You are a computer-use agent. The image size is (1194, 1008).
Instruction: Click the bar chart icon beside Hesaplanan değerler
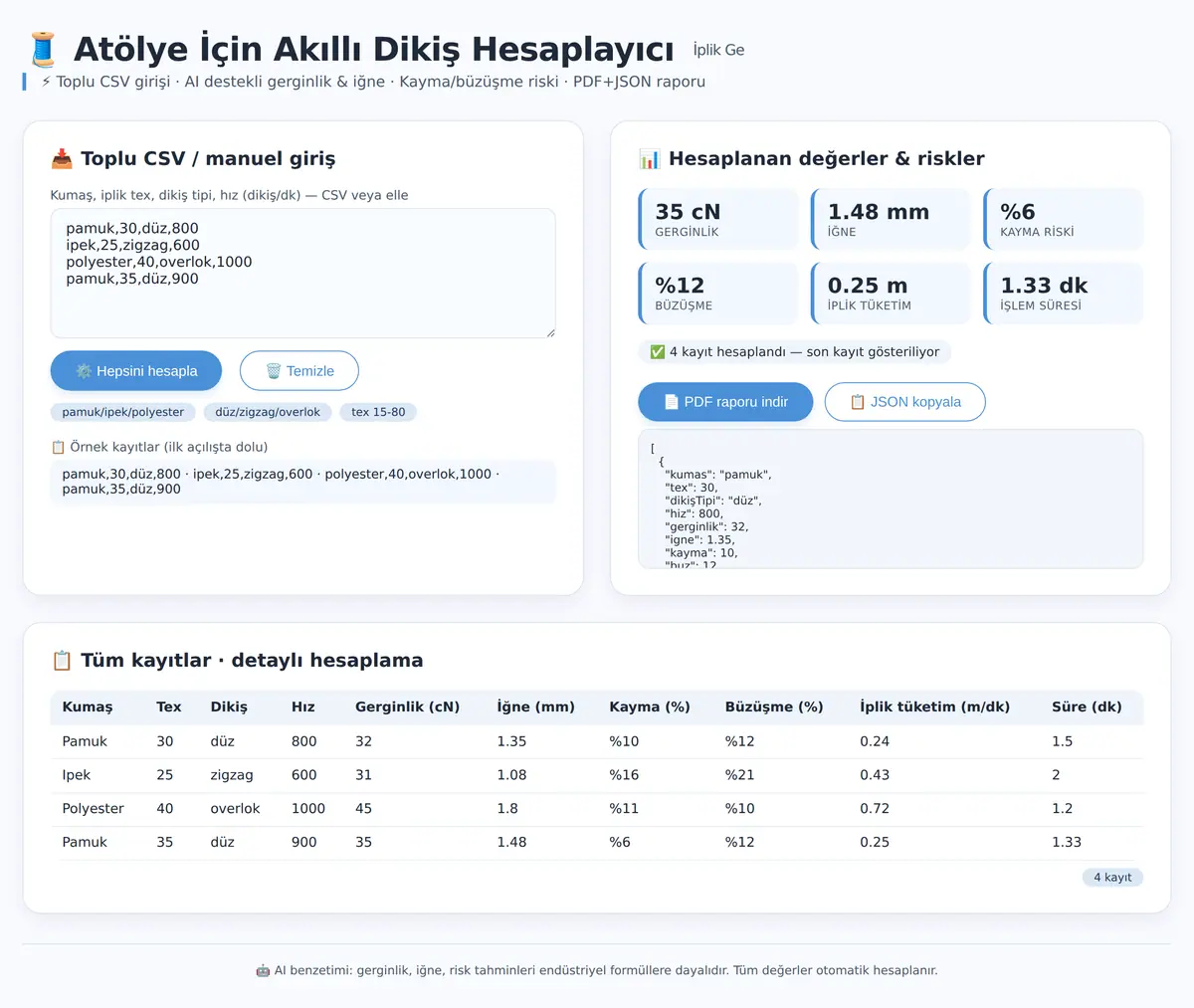(650, 158)
